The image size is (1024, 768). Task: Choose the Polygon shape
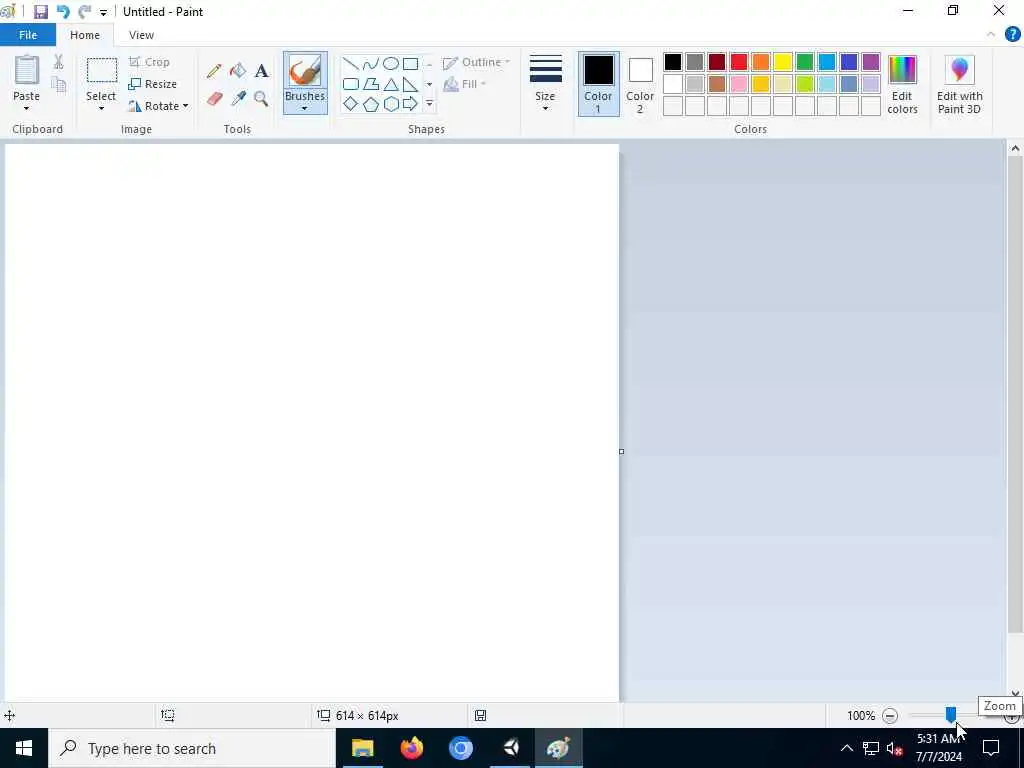click(x=370, y=84)
